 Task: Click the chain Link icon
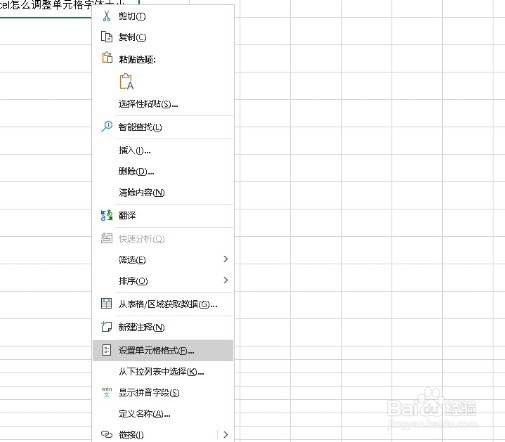[x=107, y=434]
